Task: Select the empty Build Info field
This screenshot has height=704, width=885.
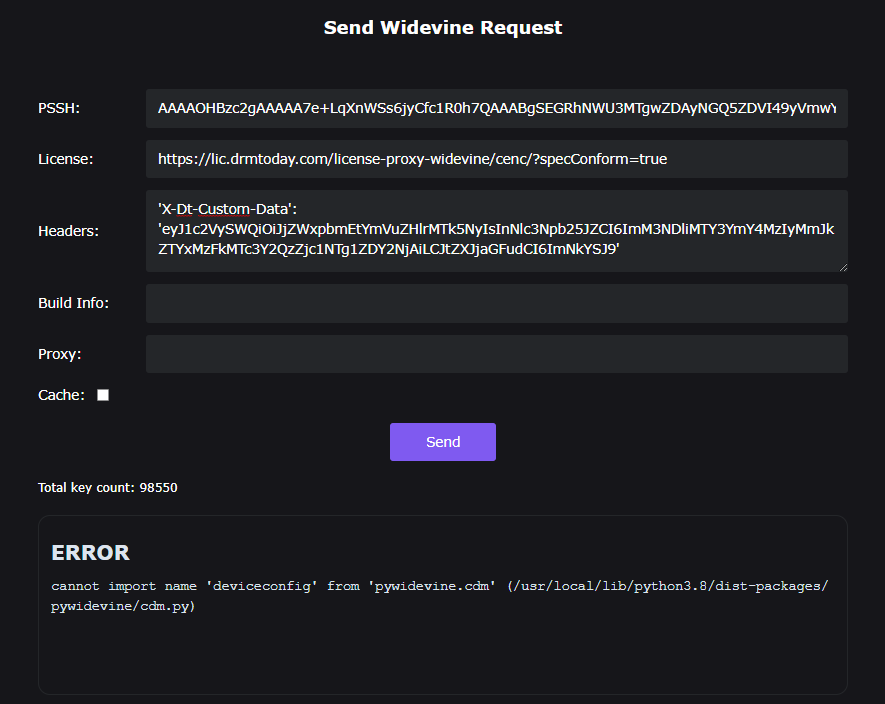Action: pyautogui.click(x=496, y=303)
